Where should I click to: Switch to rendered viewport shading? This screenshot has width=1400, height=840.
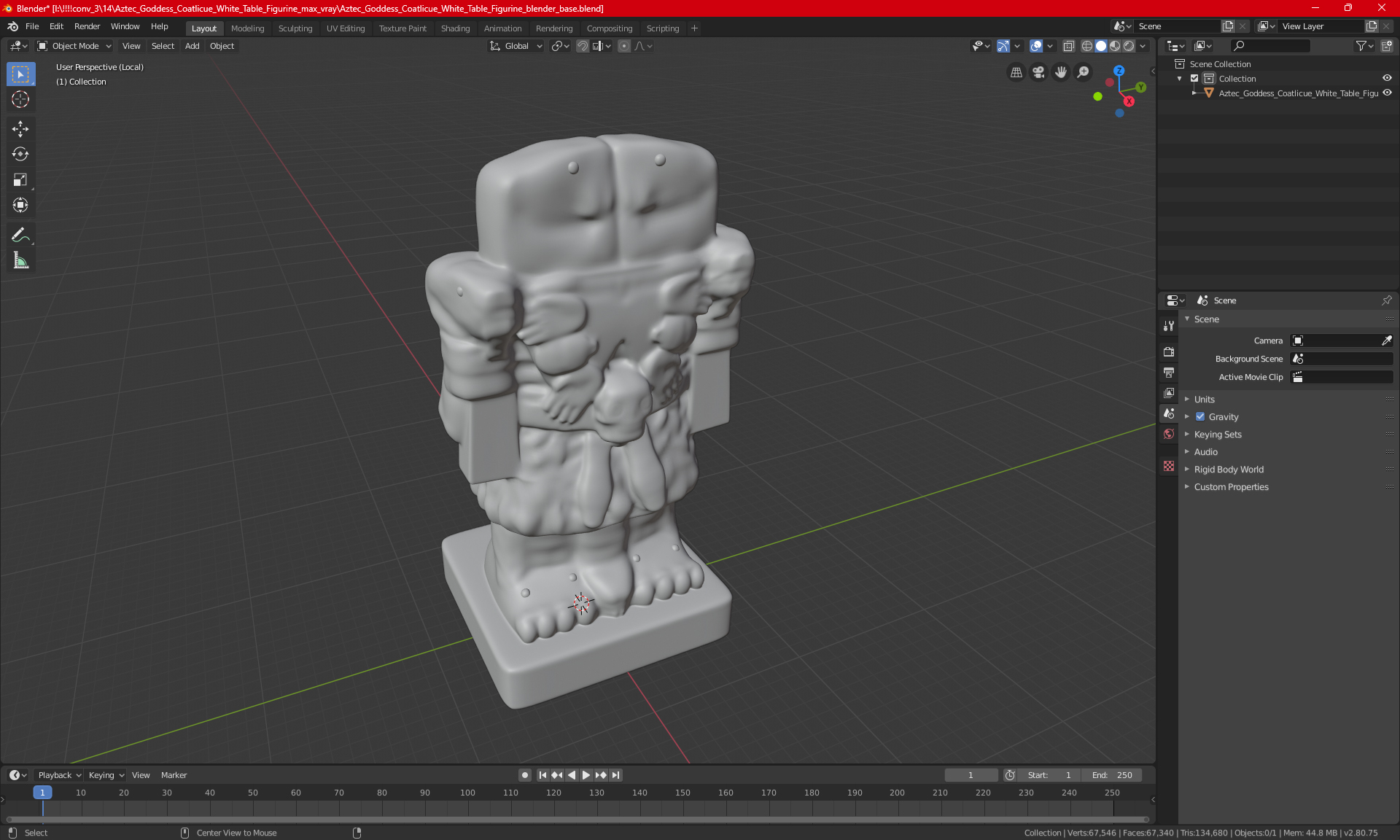coord(1129,46)
